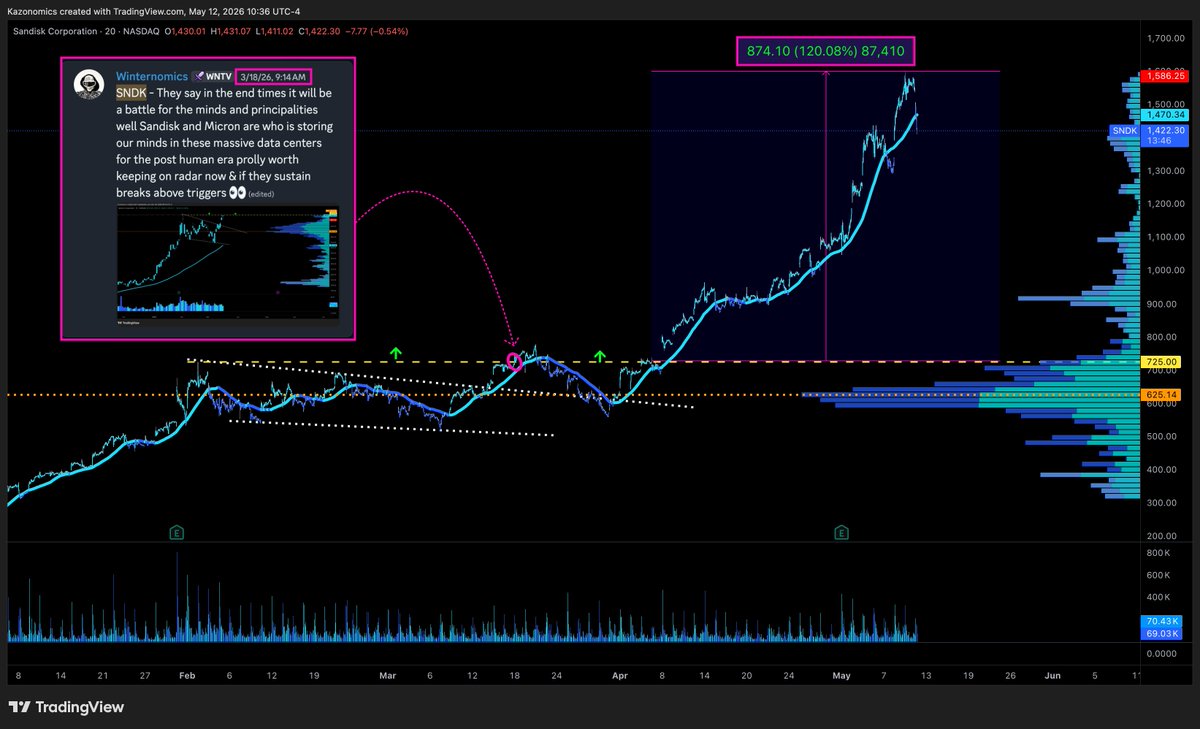Click the 400K volume axis label
Image resolution: width=1200 pixels, height=729 pixels.
pyautogui.click(x=1158, y=597)
